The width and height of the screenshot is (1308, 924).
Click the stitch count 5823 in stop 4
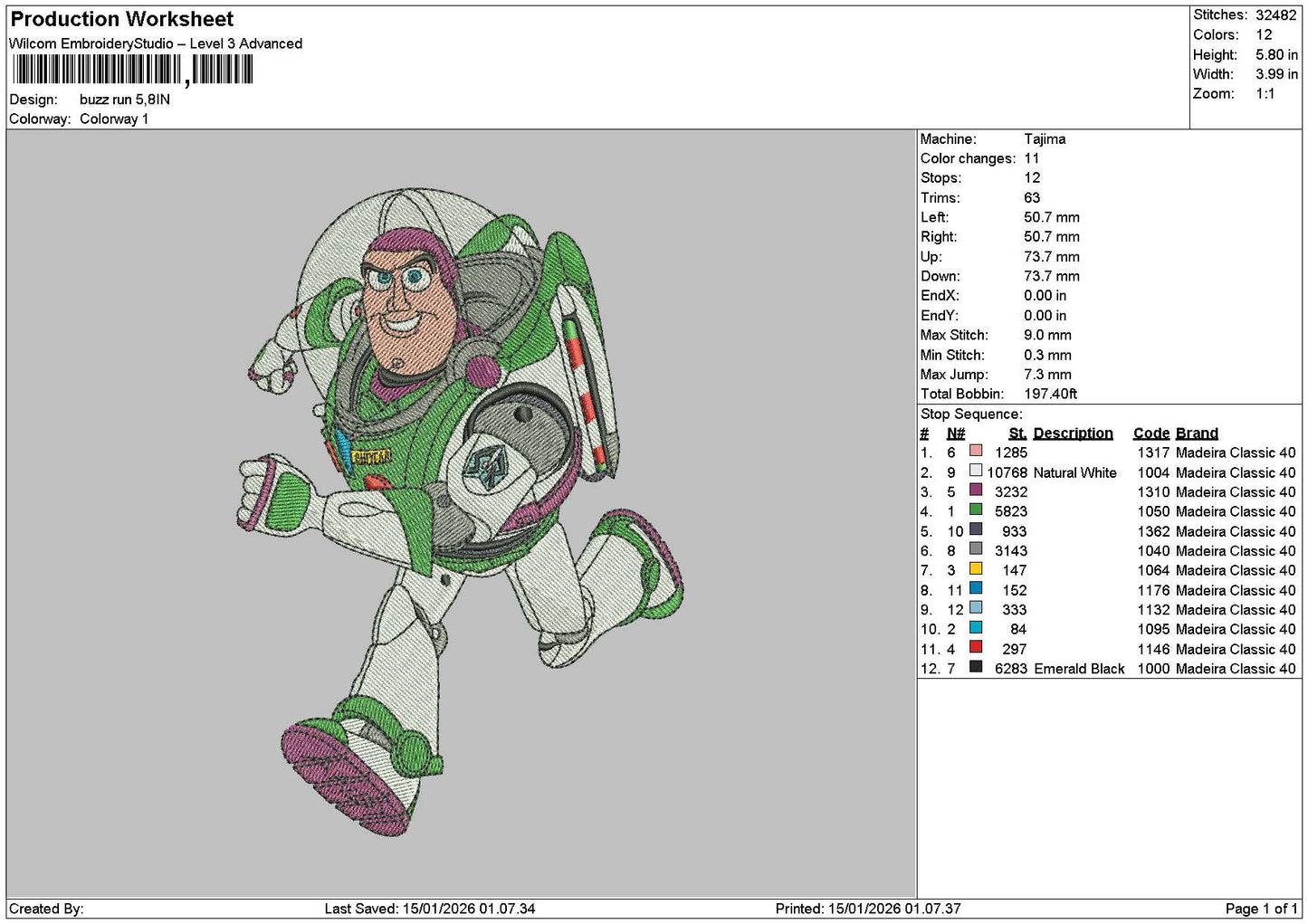pyautogui.click(x=1011, y=512)
